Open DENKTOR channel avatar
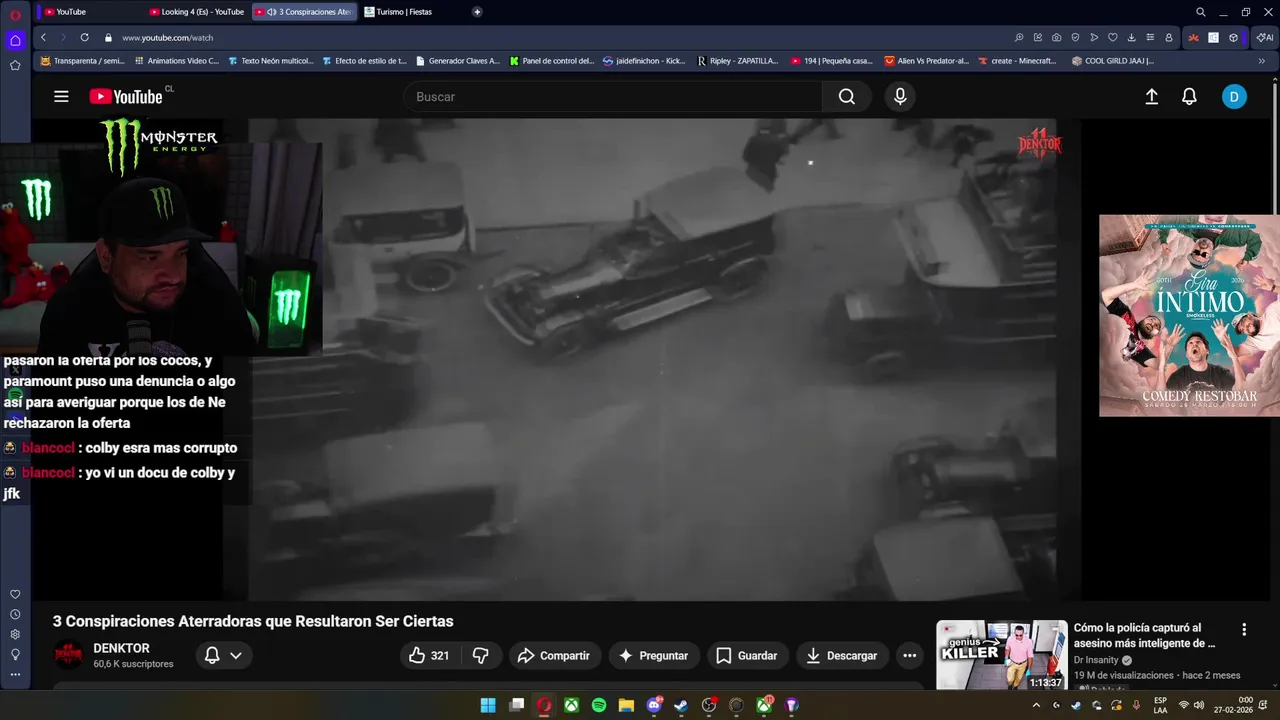This screenshot has height=720, width=1280. point(69,655)
